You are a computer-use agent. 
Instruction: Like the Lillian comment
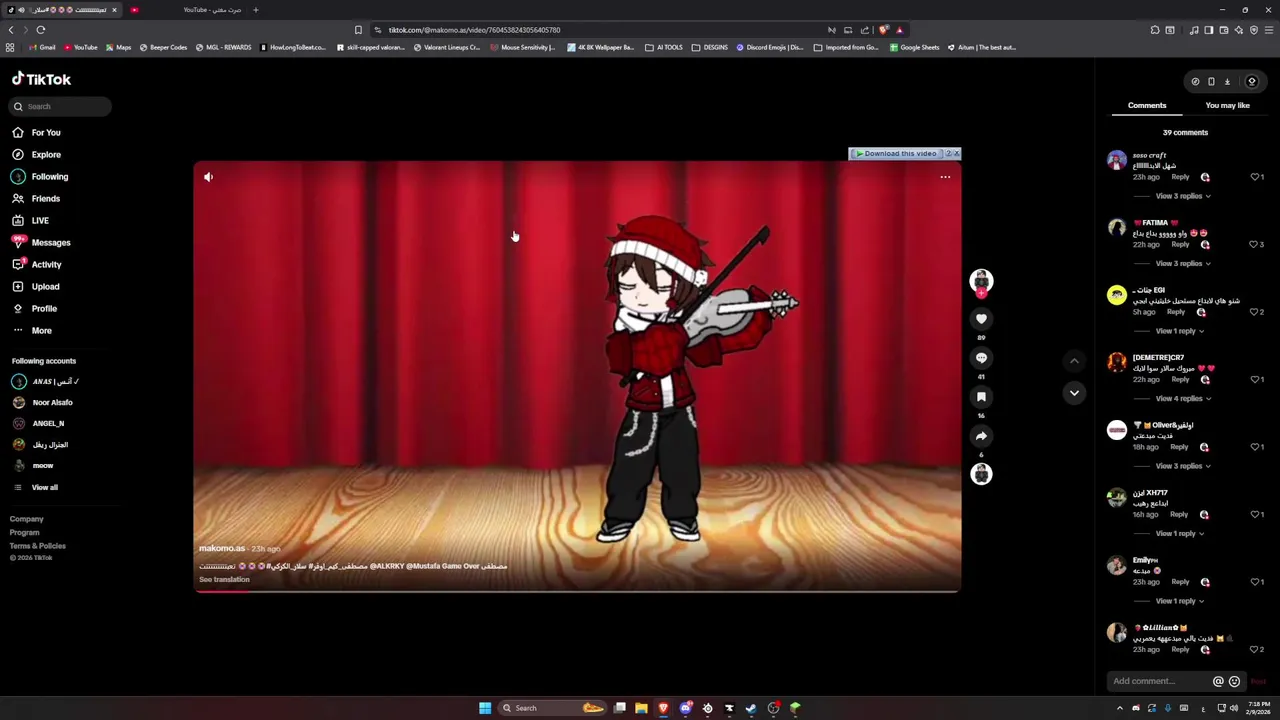[x=1253, y=649]
